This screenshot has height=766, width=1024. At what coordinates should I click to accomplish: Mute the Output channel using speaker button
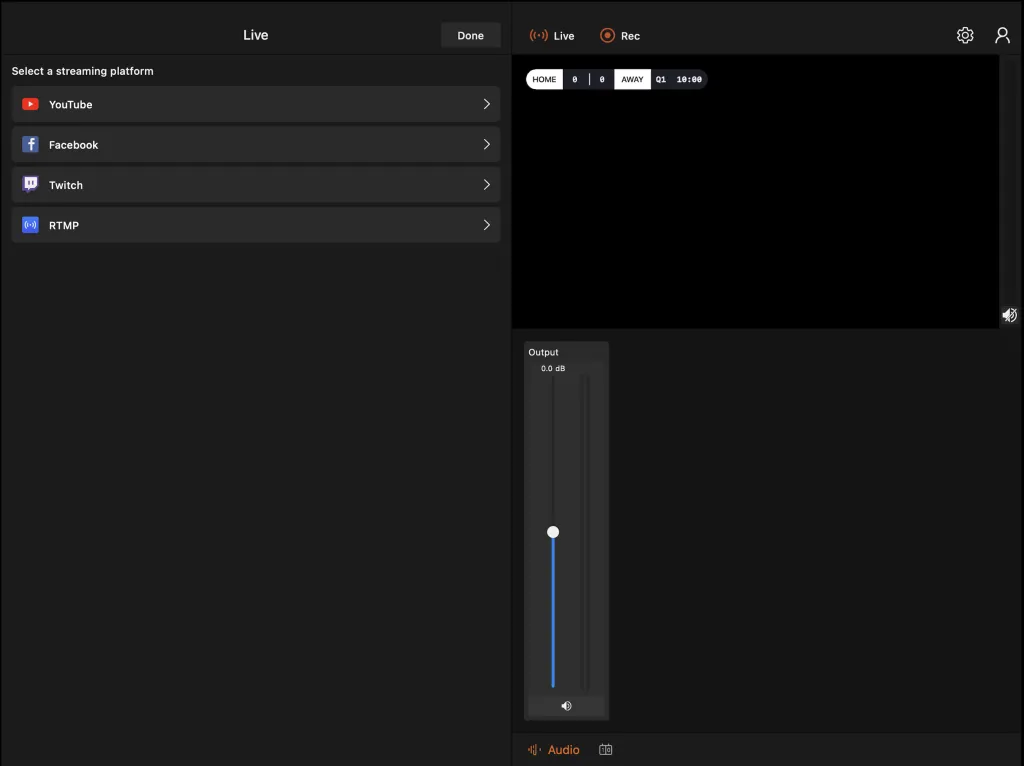[566, 706]
